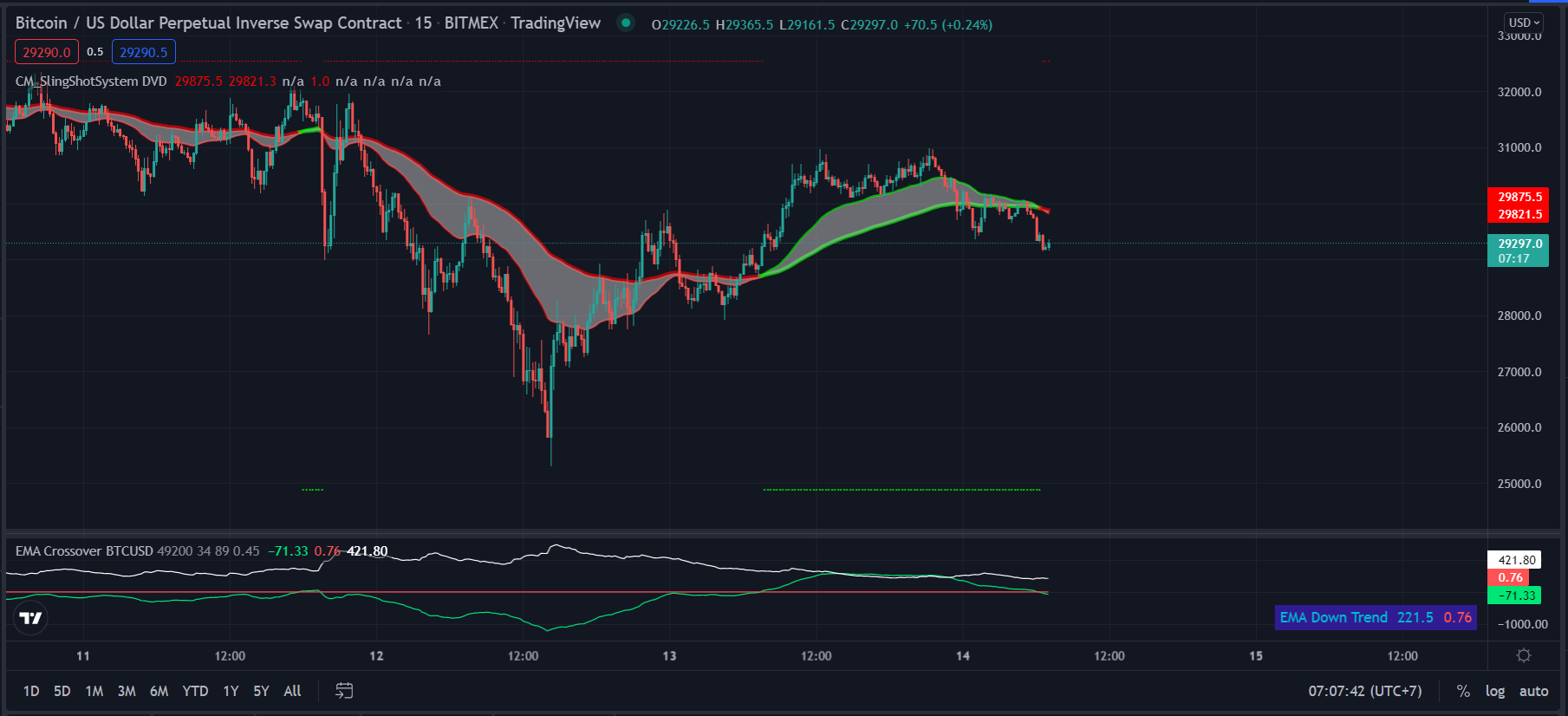
Task: Click the red 0.76 indicator axis label
Action: pos(1509,577)
